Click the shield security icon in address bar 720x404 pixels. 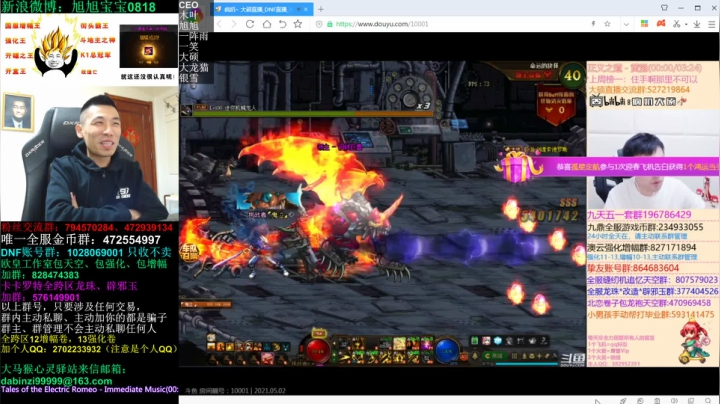tap(319, 24)
